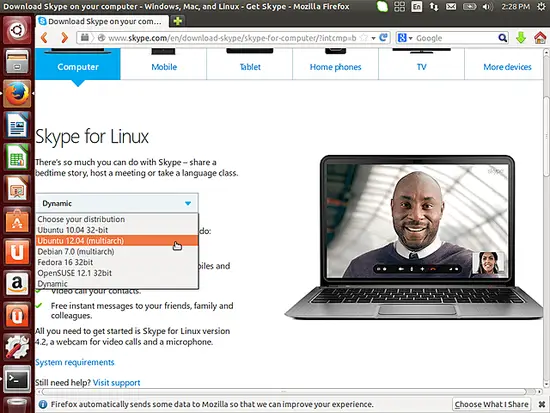Viewport: 550px width, 413px height.
Task: Switch to the TV tab
Action: pyautogui.click(x=421, y=64)
